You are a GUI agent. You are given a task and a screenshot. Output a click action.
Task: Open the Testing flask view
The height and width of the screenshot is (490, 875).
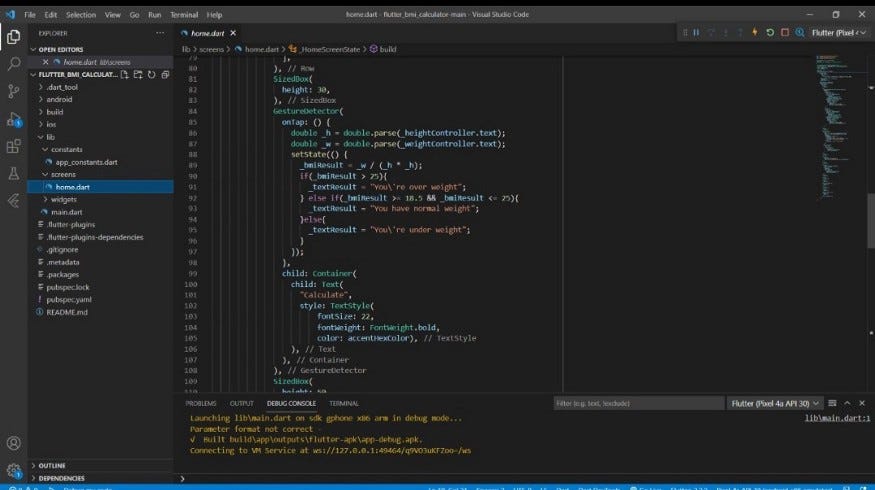tap(13, 174)
